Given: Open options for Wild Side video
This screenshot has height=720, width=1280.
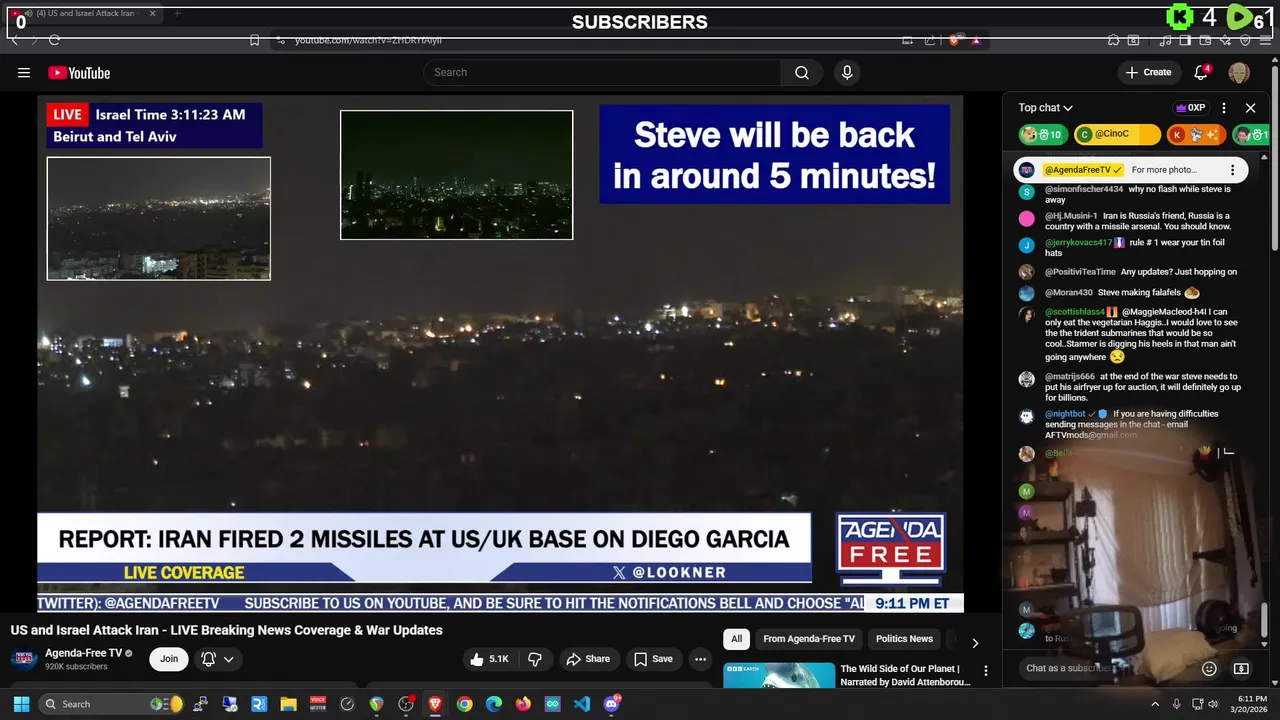Looking at the screenshot, I should tap(985, 671).
